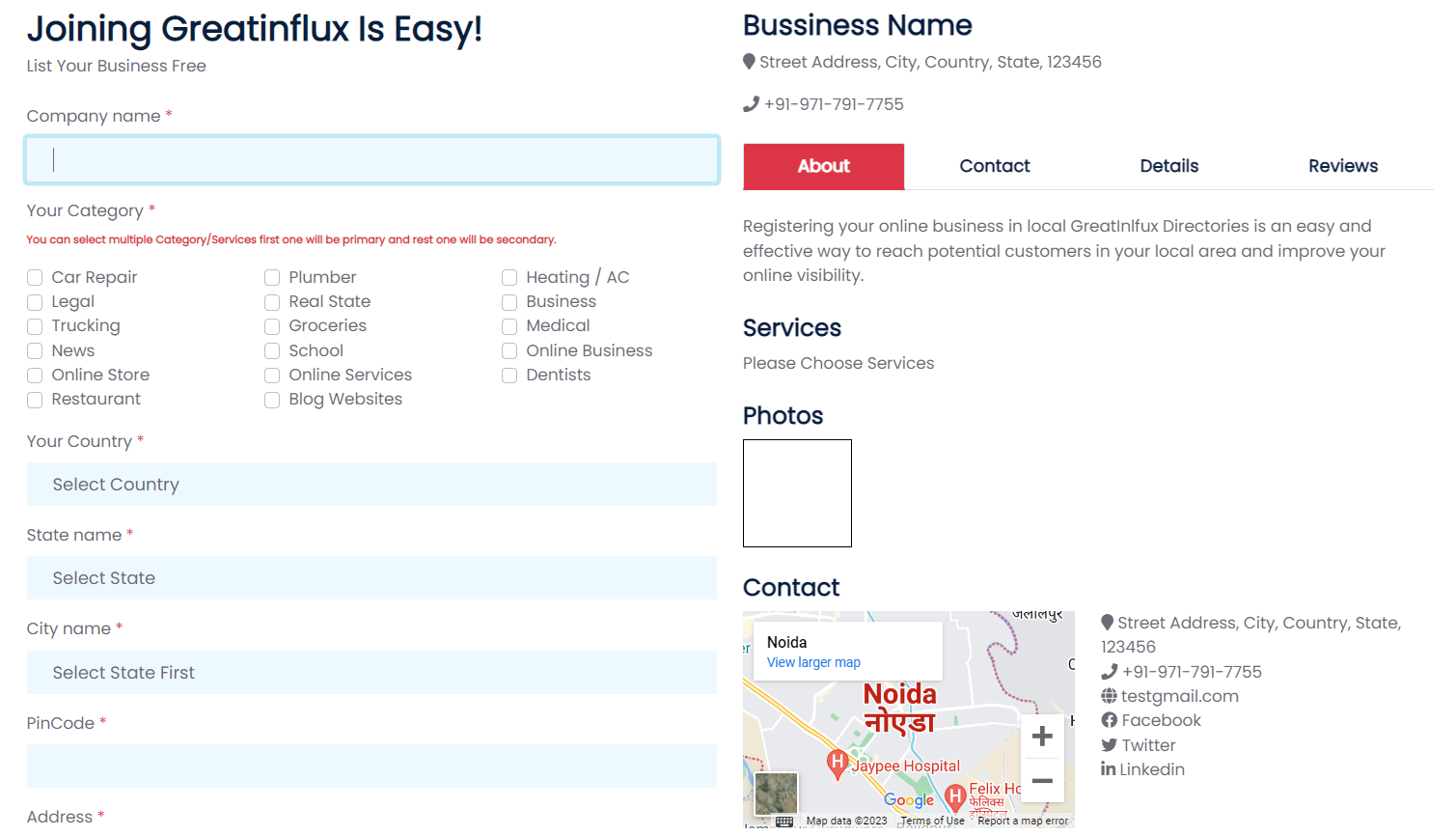Click the Felix Hospital map marker
Image resolution: width=1456 pixels, height=836 pixels.
(x=955, y=797)
